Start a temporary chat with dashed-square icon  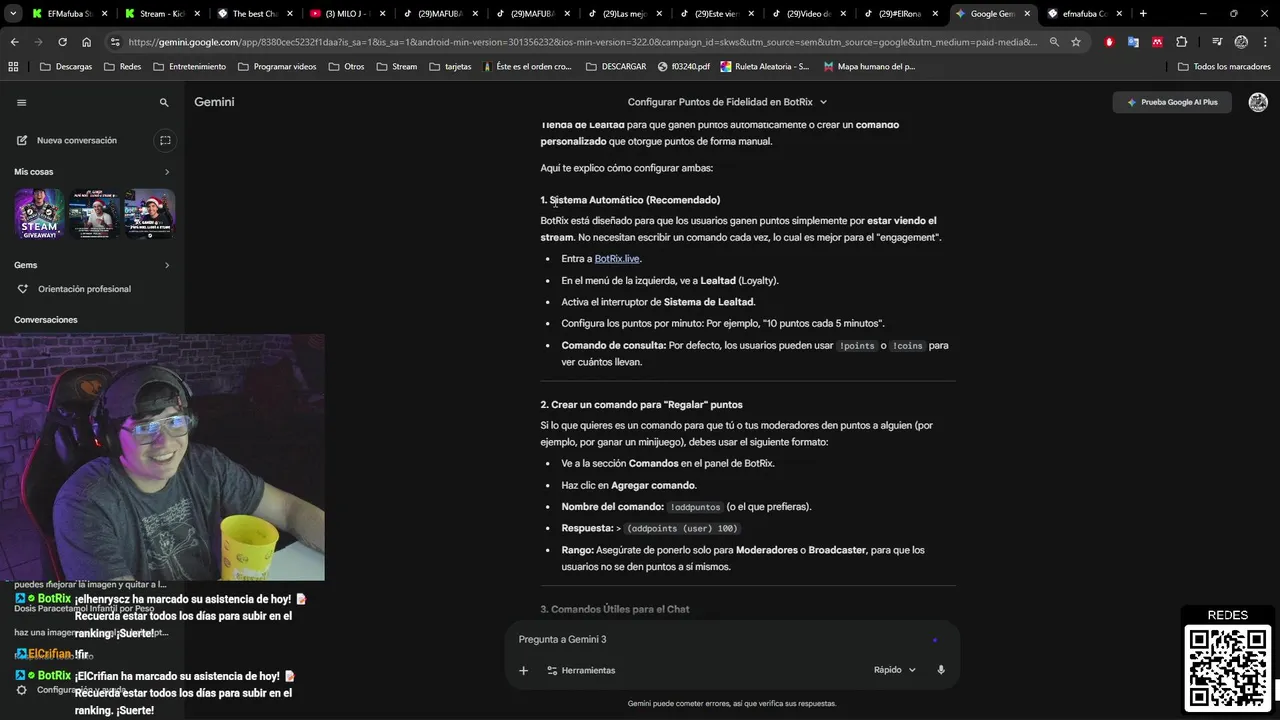point(165,140)
